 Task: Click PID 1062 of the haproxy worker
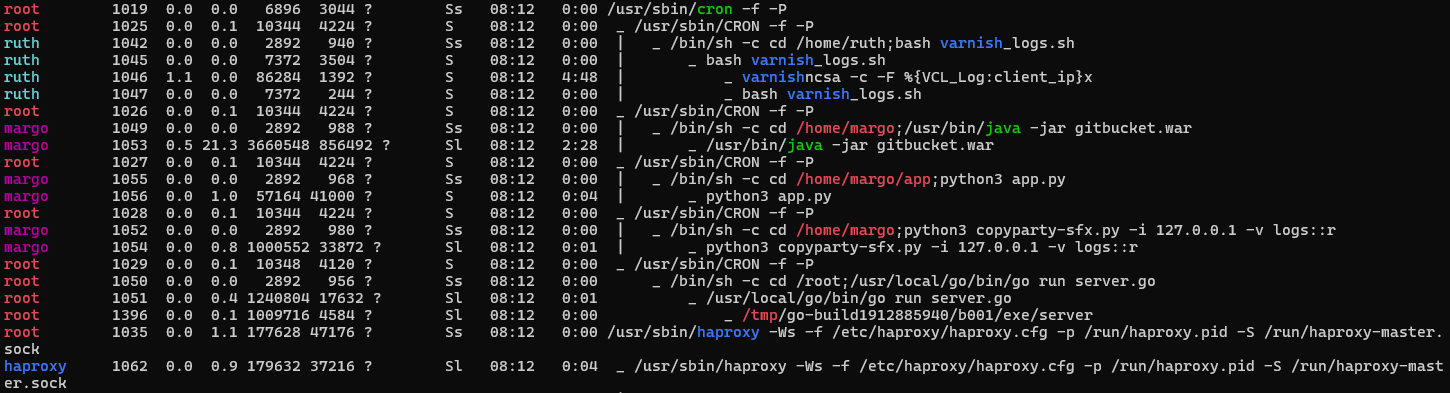[130, 367]
